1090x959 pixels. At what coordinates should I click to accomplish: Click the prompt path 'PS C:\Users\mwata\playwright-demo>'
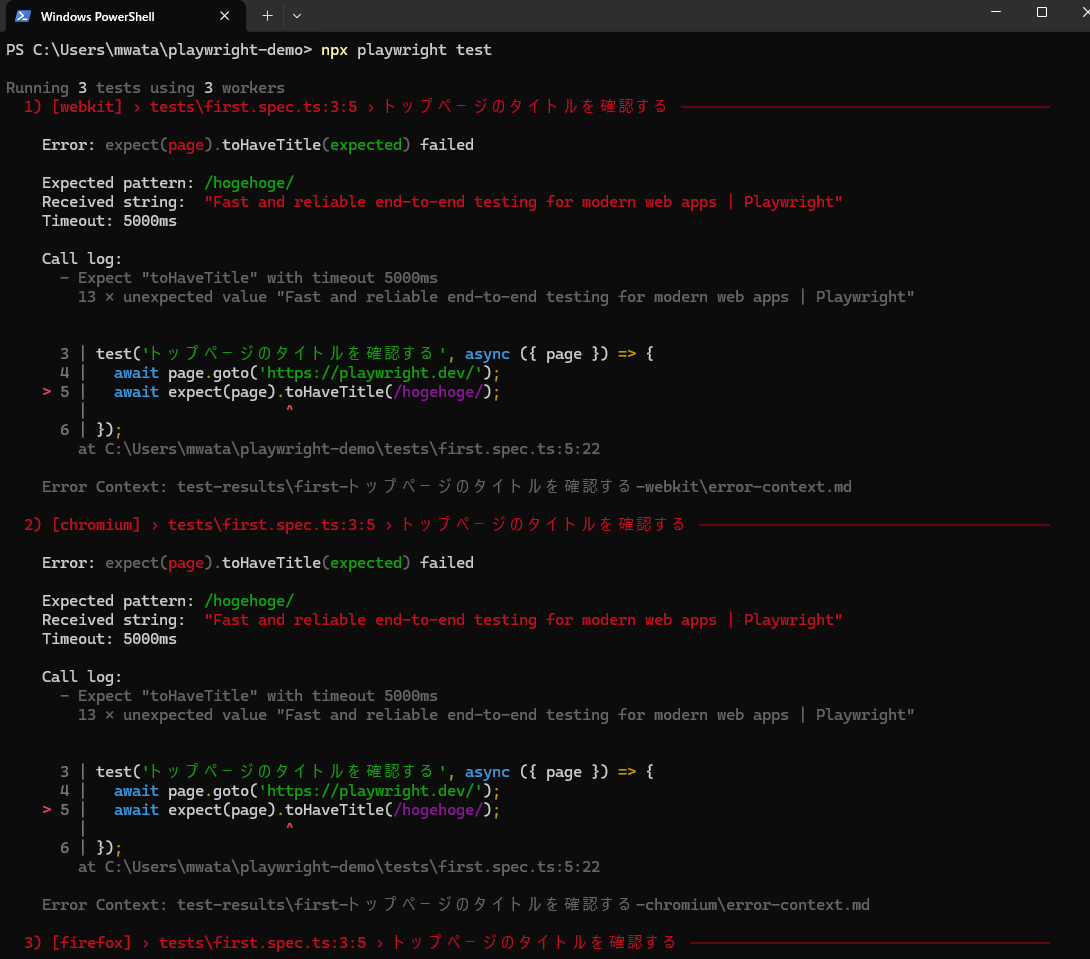pos(159,50)
